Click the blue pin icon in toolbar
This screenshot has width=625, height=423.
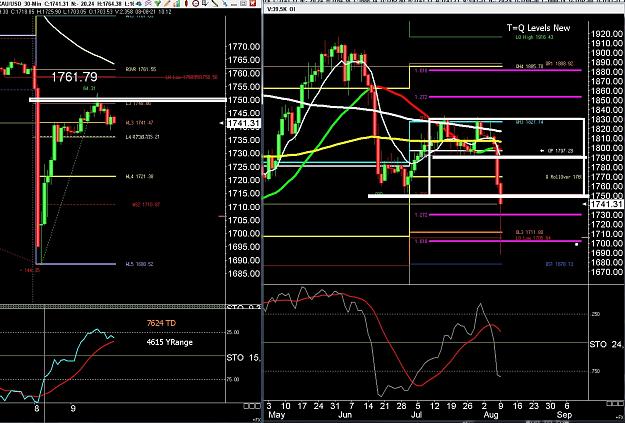(x=225, y=3)
